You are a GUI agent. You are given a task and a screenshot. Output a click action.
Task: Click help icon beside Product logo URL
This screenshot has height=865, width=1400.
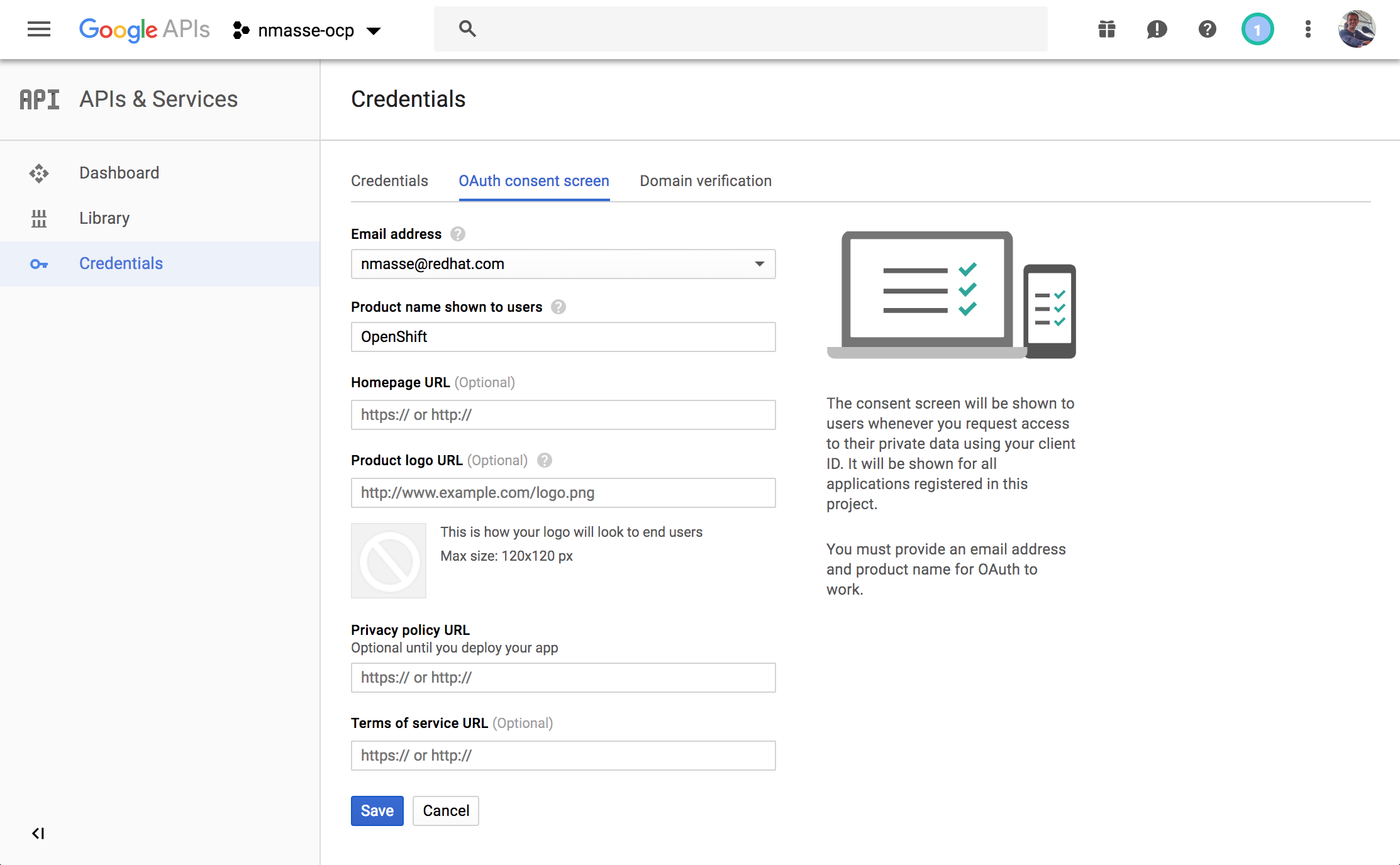545,460
